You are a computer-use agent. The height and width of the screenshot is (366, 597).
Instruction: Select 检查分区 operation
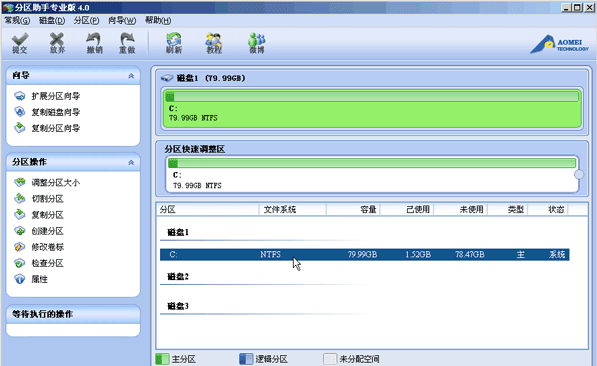point(47,263)
